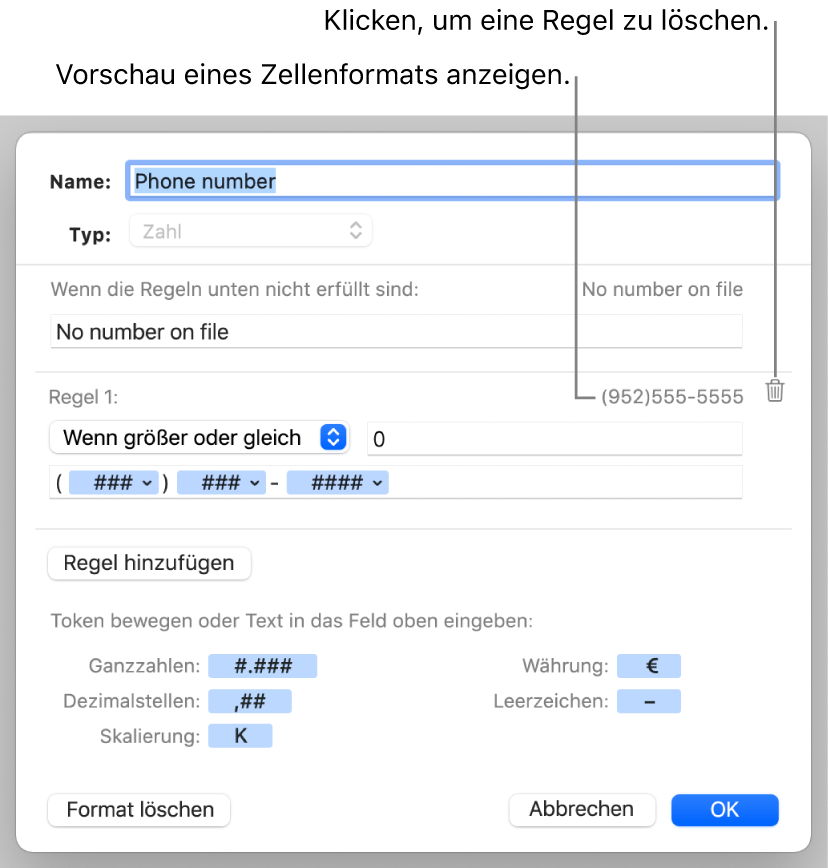Expand the second ### token in the rule format

click(x=256, y=483)
